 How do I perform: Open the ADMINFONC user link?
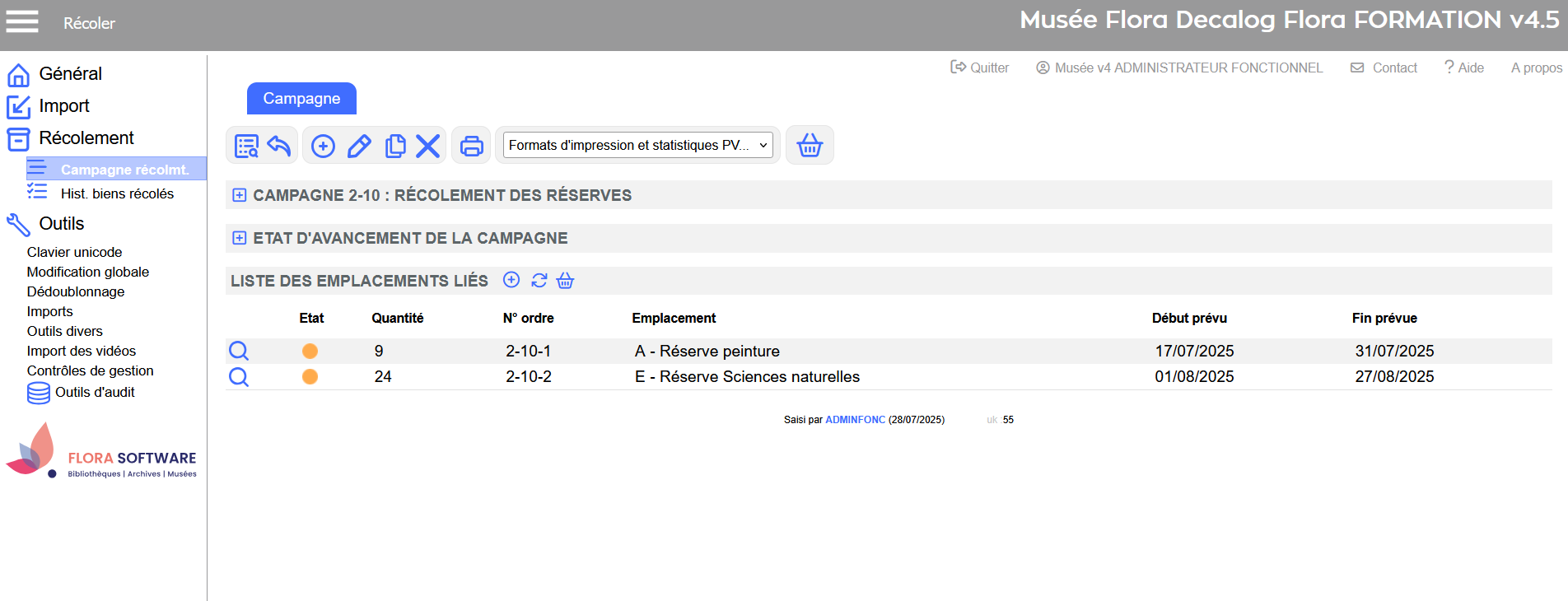tap(855, 420)
